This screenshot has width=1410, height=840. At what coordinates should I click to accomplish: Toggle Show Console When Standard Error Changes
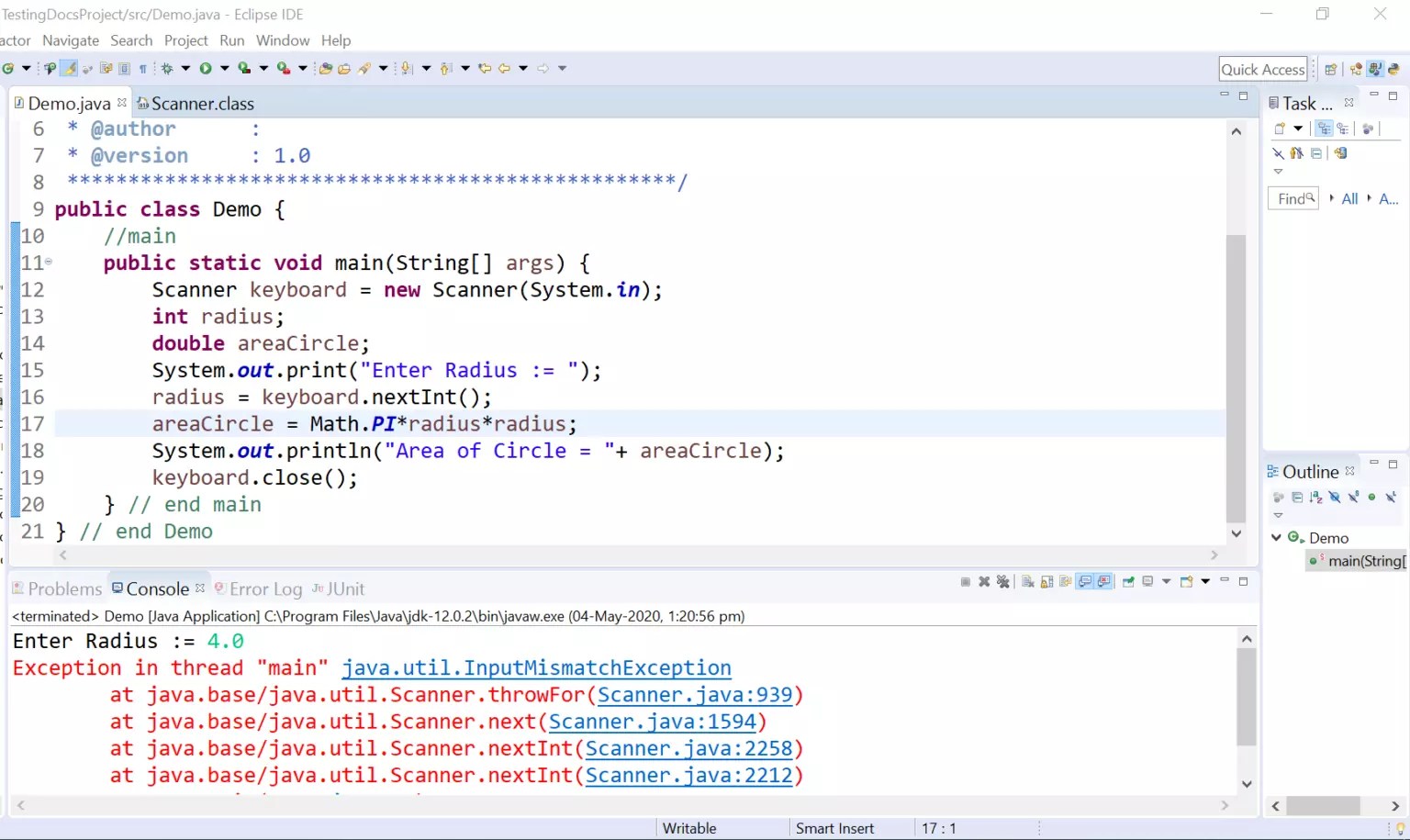tap(1104, 581)
